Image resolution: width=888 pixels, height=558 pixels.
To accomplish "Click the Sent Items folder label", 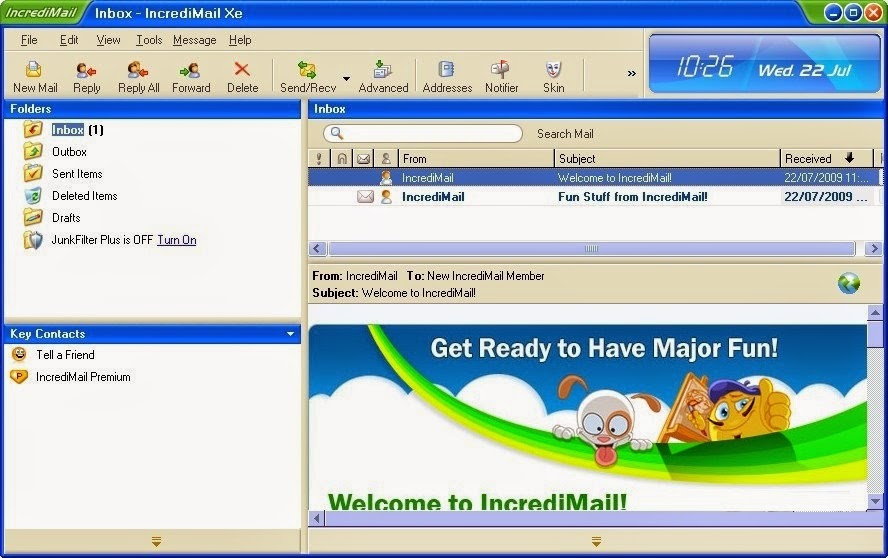I will click(x=77, y=174).
